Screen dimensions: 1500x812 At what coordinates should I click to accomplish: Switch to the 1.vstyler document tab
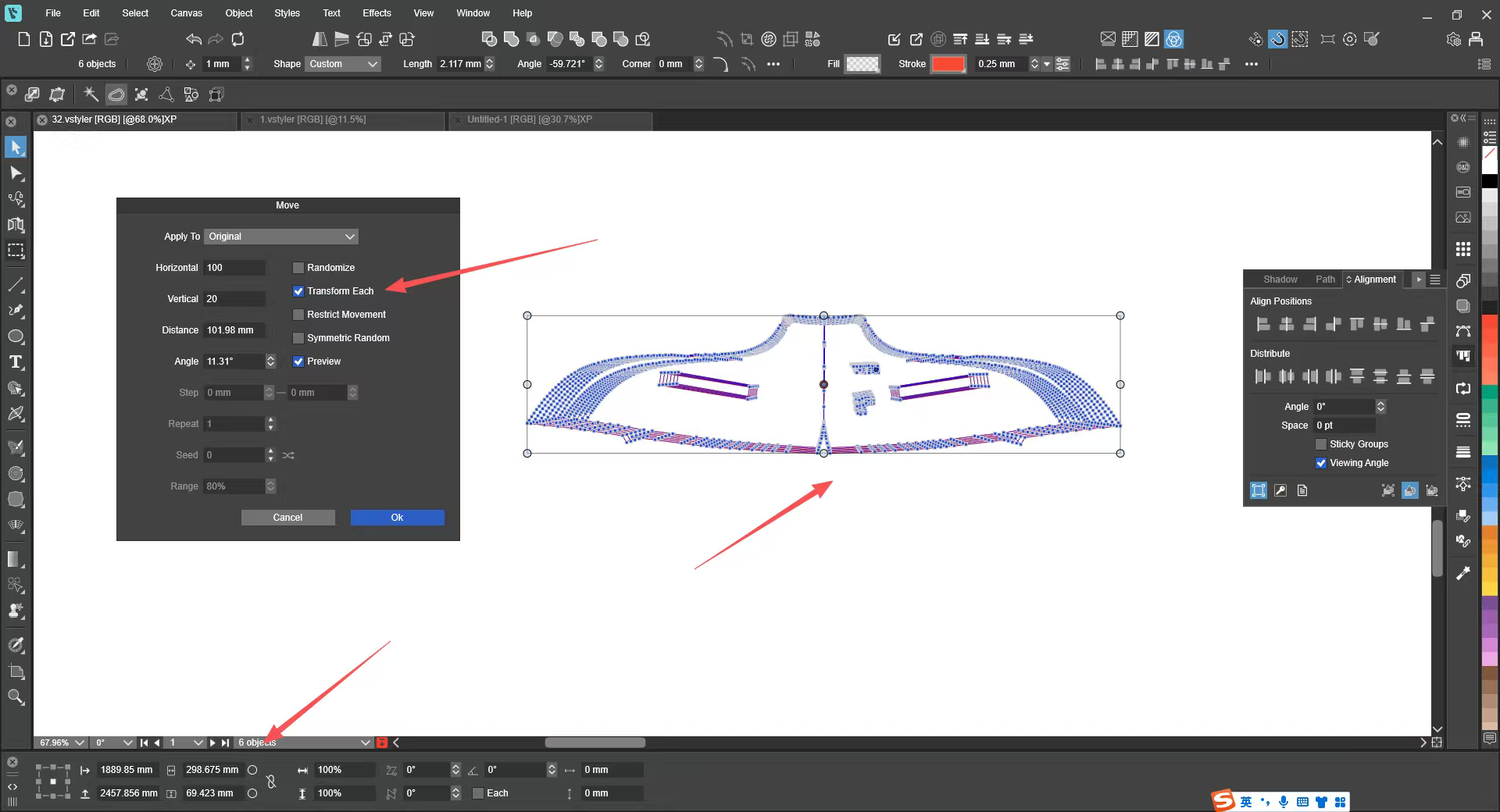(312, 119)
